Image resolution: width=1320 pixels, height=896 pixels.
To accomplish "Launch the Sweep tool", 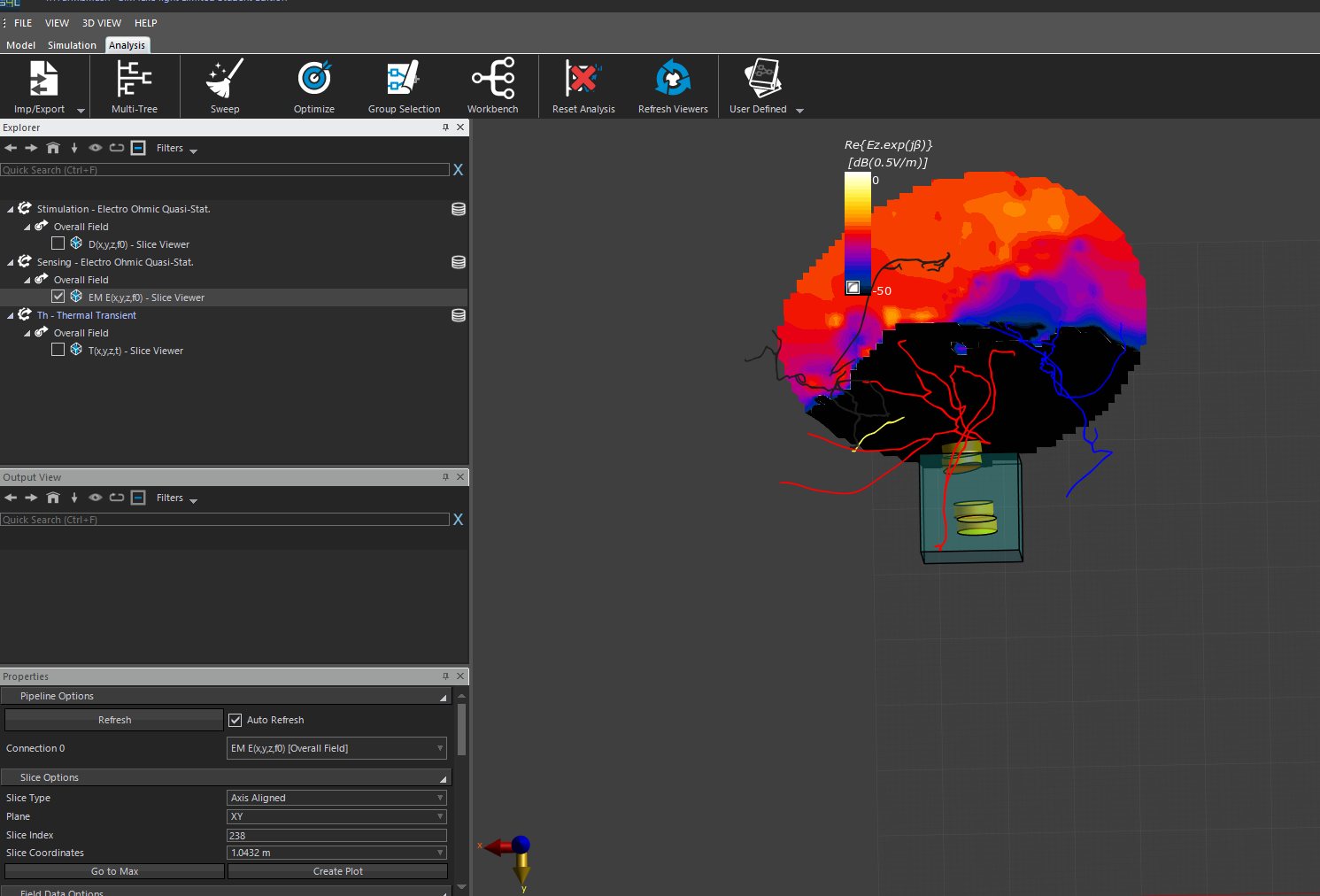I will pos(225,87).
